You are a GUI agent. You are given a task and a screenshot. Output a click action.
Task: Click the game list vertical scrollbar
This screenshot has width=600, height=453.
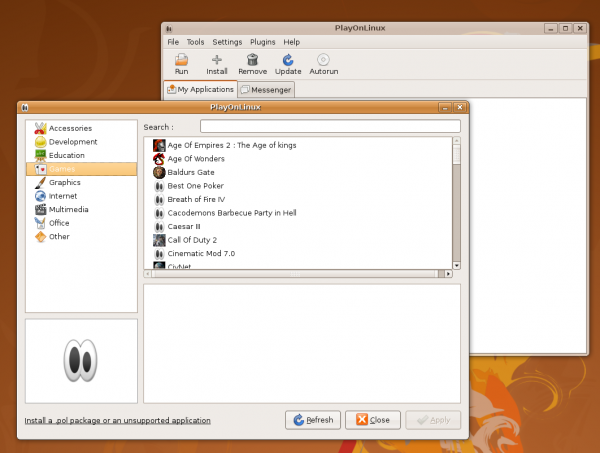pyautogui.click(x=457, y=203)
